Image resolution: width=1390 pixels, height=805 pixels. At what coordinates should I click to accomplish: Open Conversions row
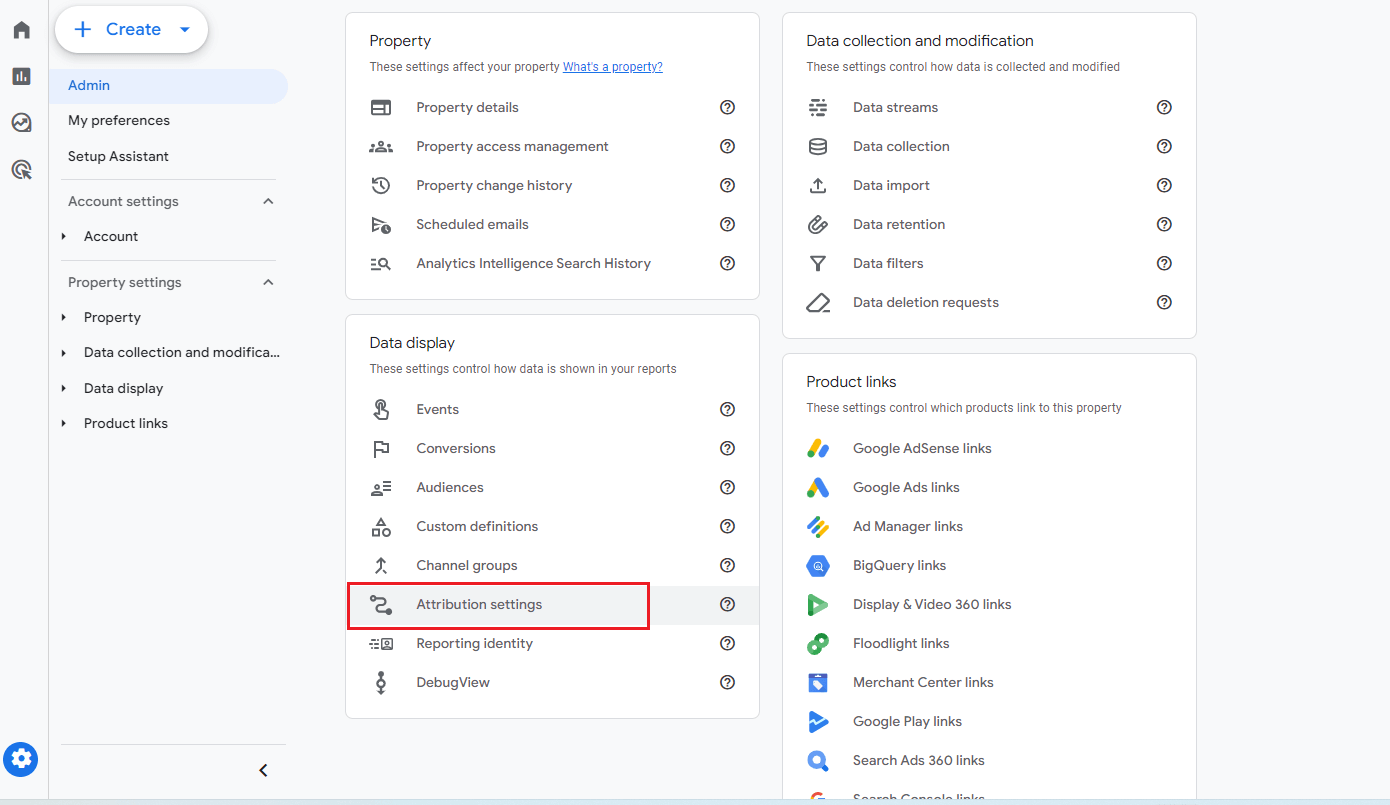pyautogui.click(x=552, y=448)
